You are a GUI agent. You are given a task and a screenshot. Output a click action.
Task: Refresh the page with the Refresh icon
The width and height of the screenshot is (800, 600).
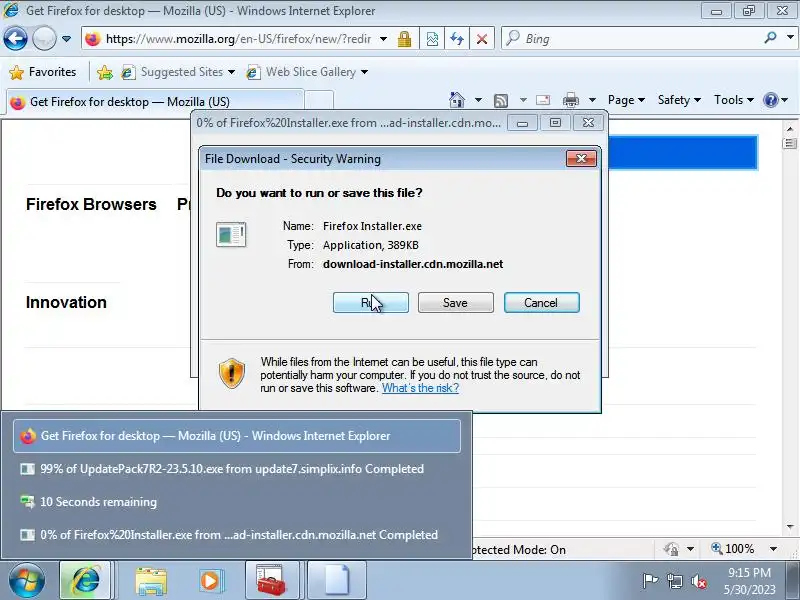pyautogui.click(x=457, y=39)
